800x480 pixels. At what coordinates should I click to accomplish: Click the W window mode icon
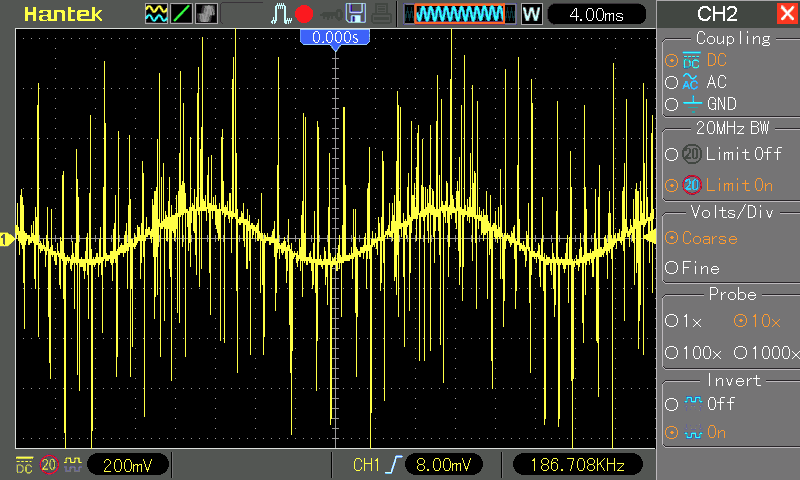(x=531, y=14)
